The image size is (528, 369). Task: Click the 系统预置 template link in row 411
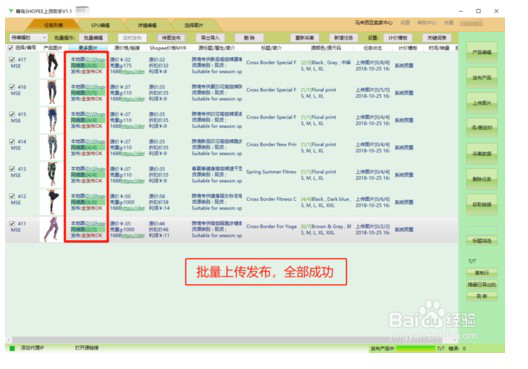pos(404,229)
